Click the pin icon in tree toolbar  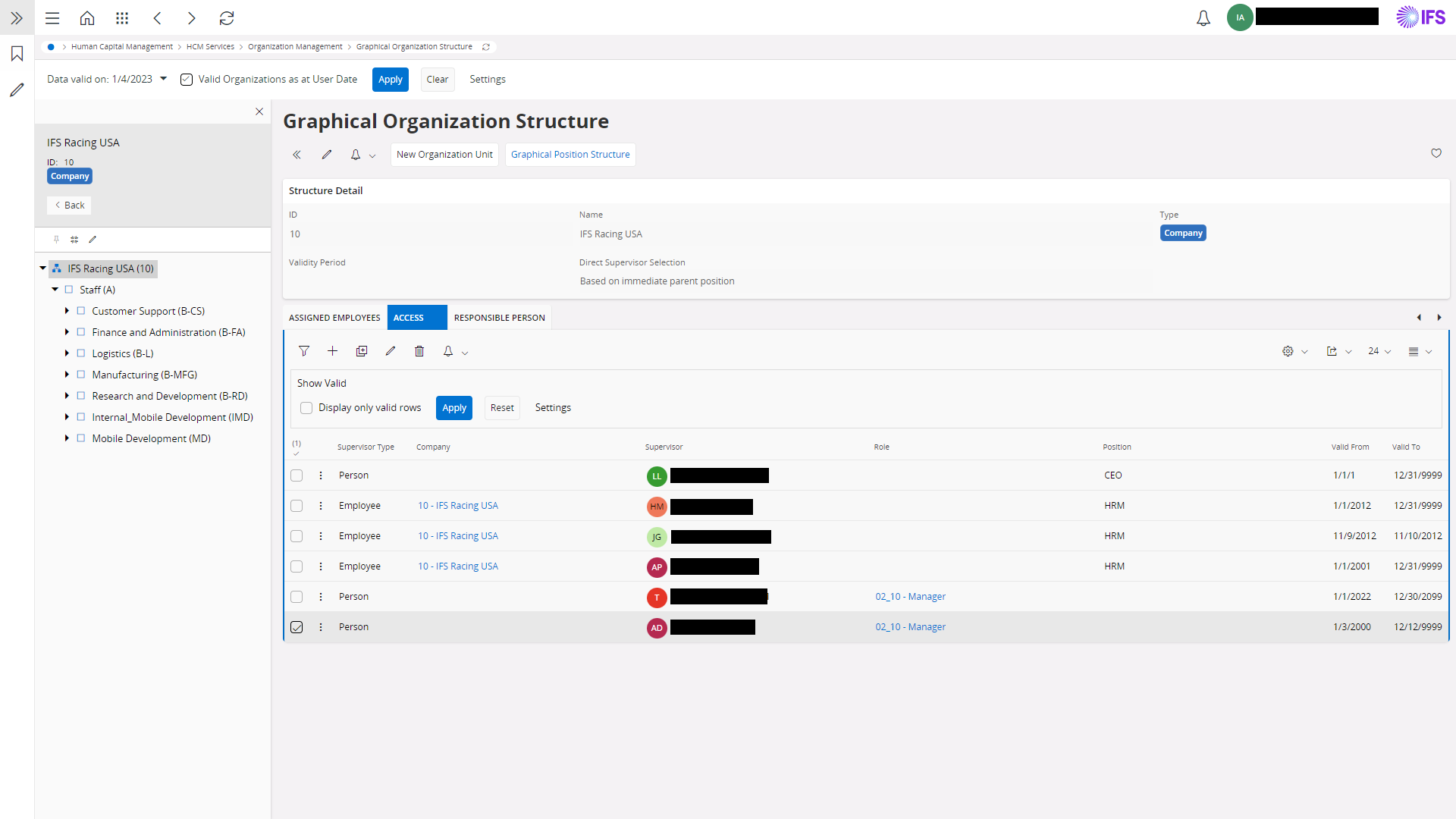click(x=56, y=239)
